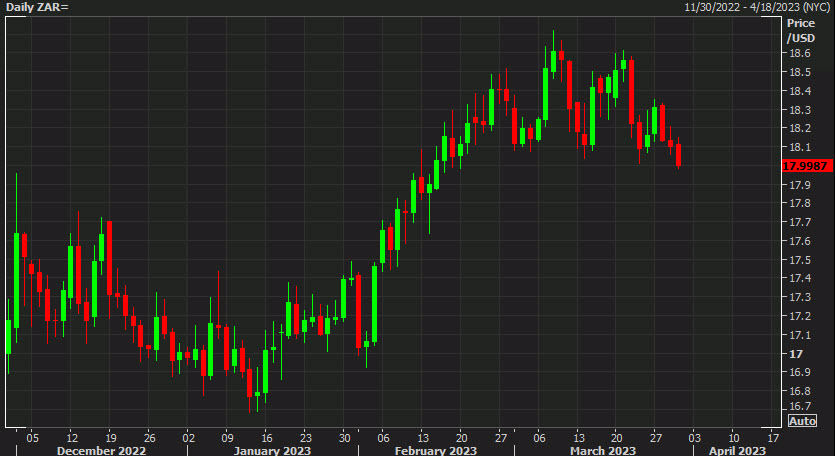The height and width of the screenshot is (456, 835).
Task: Click the Auto scale button
Action: click(x=802, y=421)
